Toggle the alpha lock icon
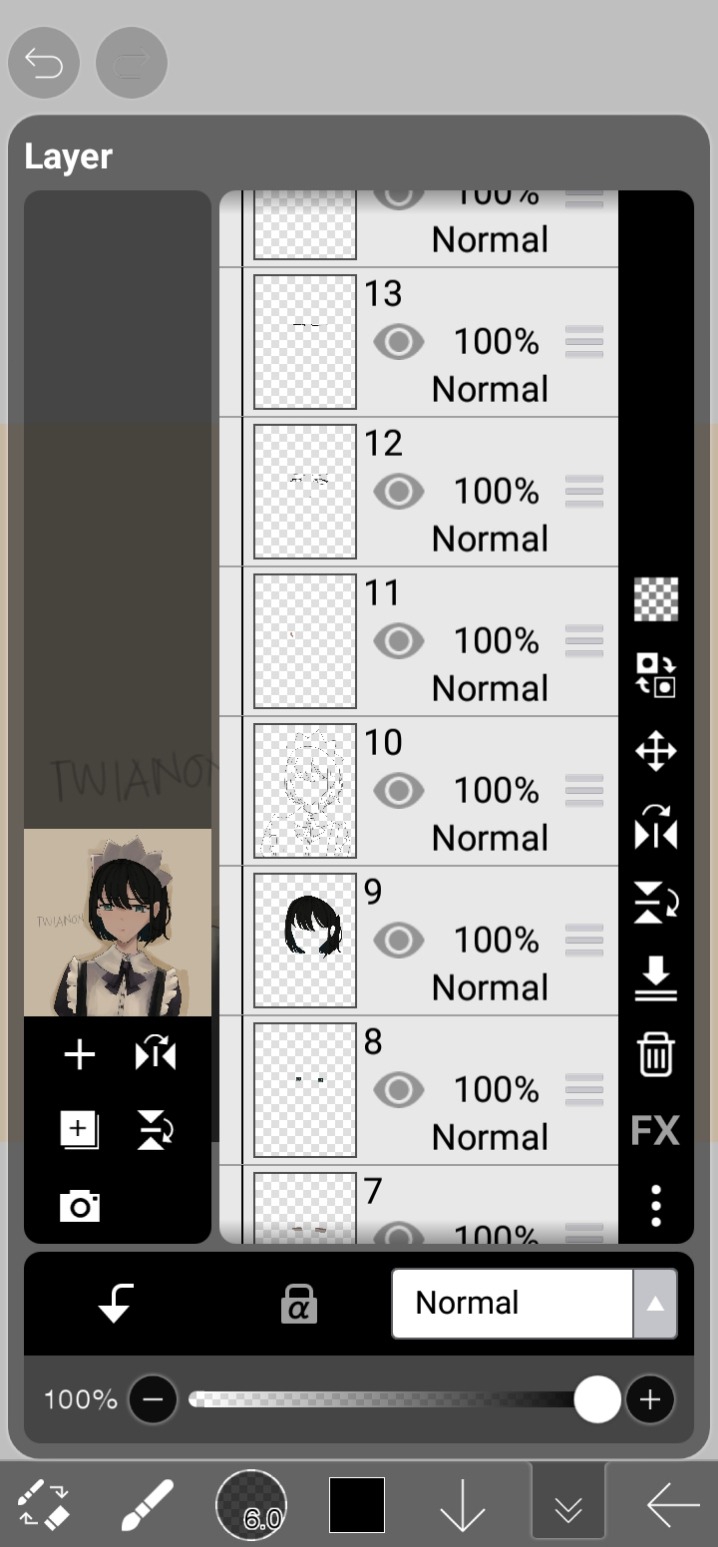718x1547 pixels. (299, 1304)
